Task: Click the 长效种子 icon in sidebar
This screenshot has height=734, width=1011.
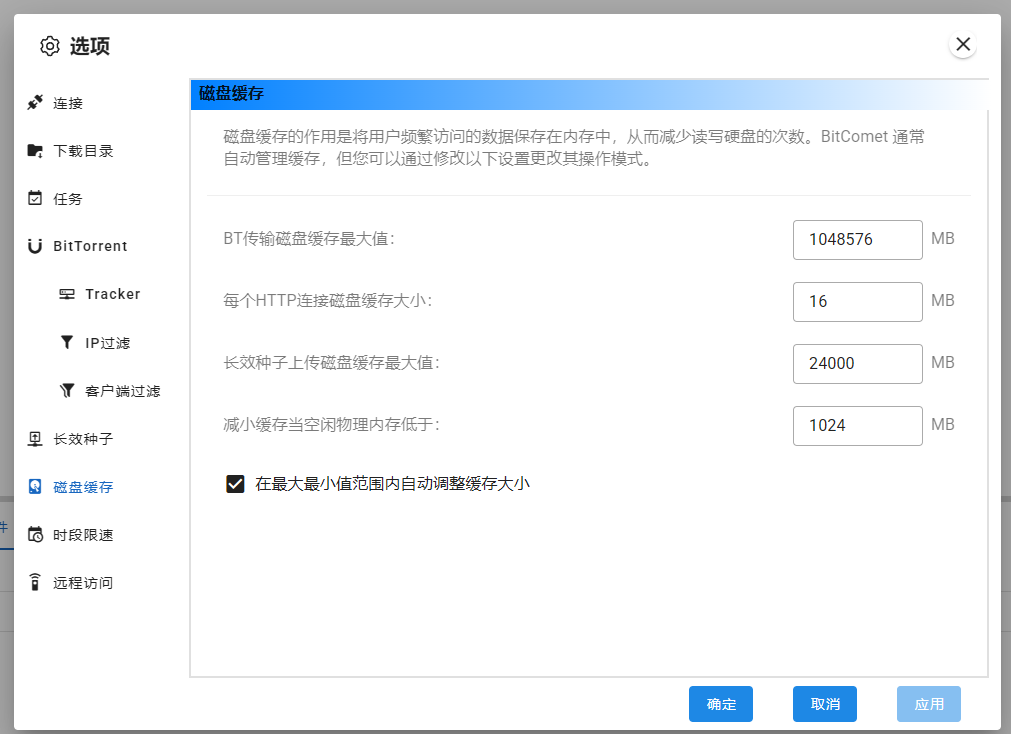Action: click(x=35, y=439)
